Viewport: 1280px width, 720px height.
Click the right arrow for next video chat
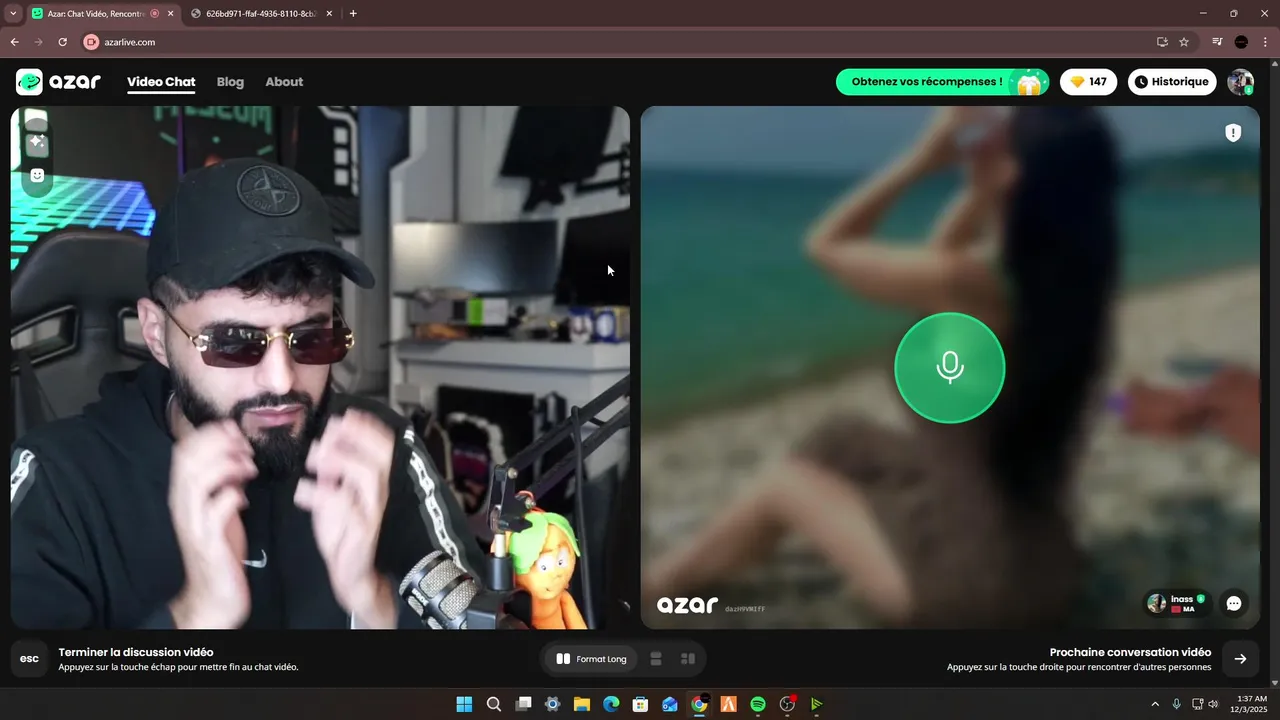[x=1240, y=659]
